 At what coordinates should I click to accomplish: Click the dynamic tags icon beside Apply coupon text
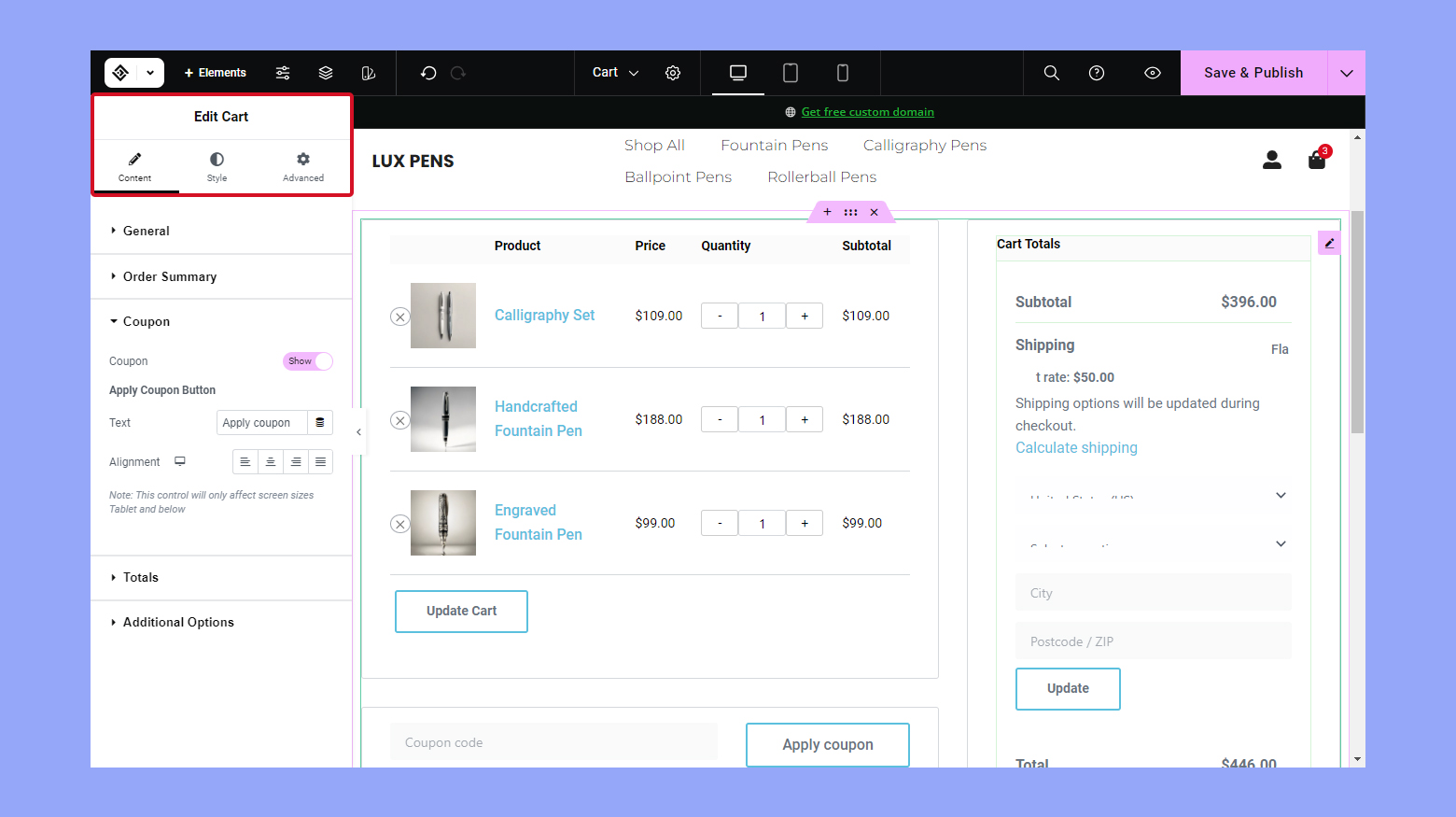[x=320, y=422]
